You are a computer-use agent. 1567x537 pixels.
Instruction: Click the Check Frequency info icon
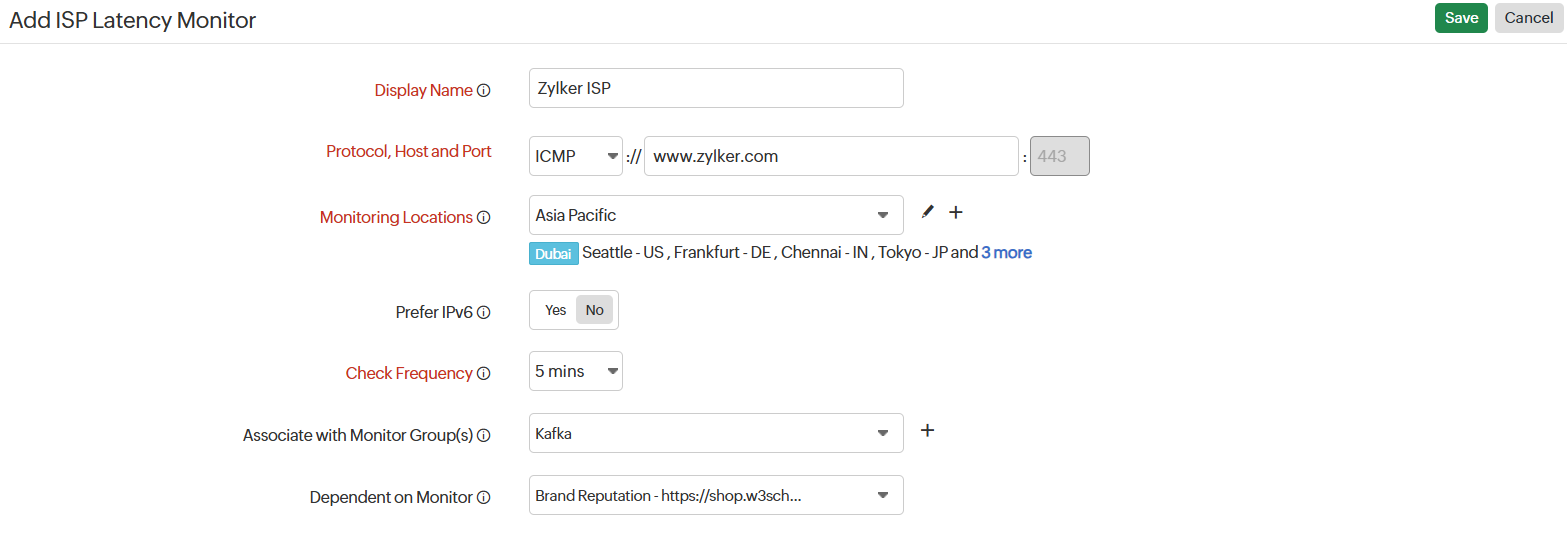point(484,373)
